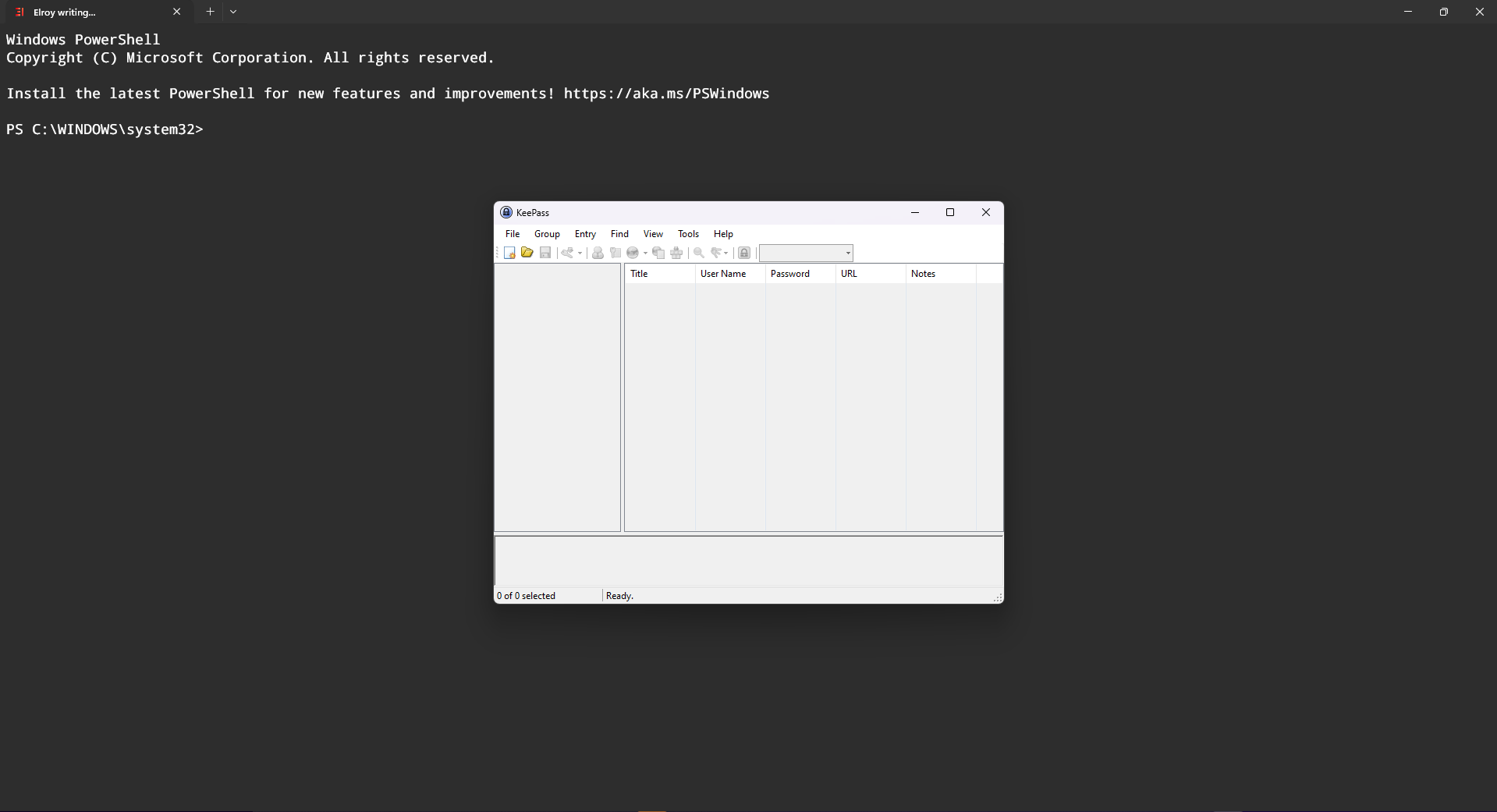Sort by the Notes column header

(941, 274)
